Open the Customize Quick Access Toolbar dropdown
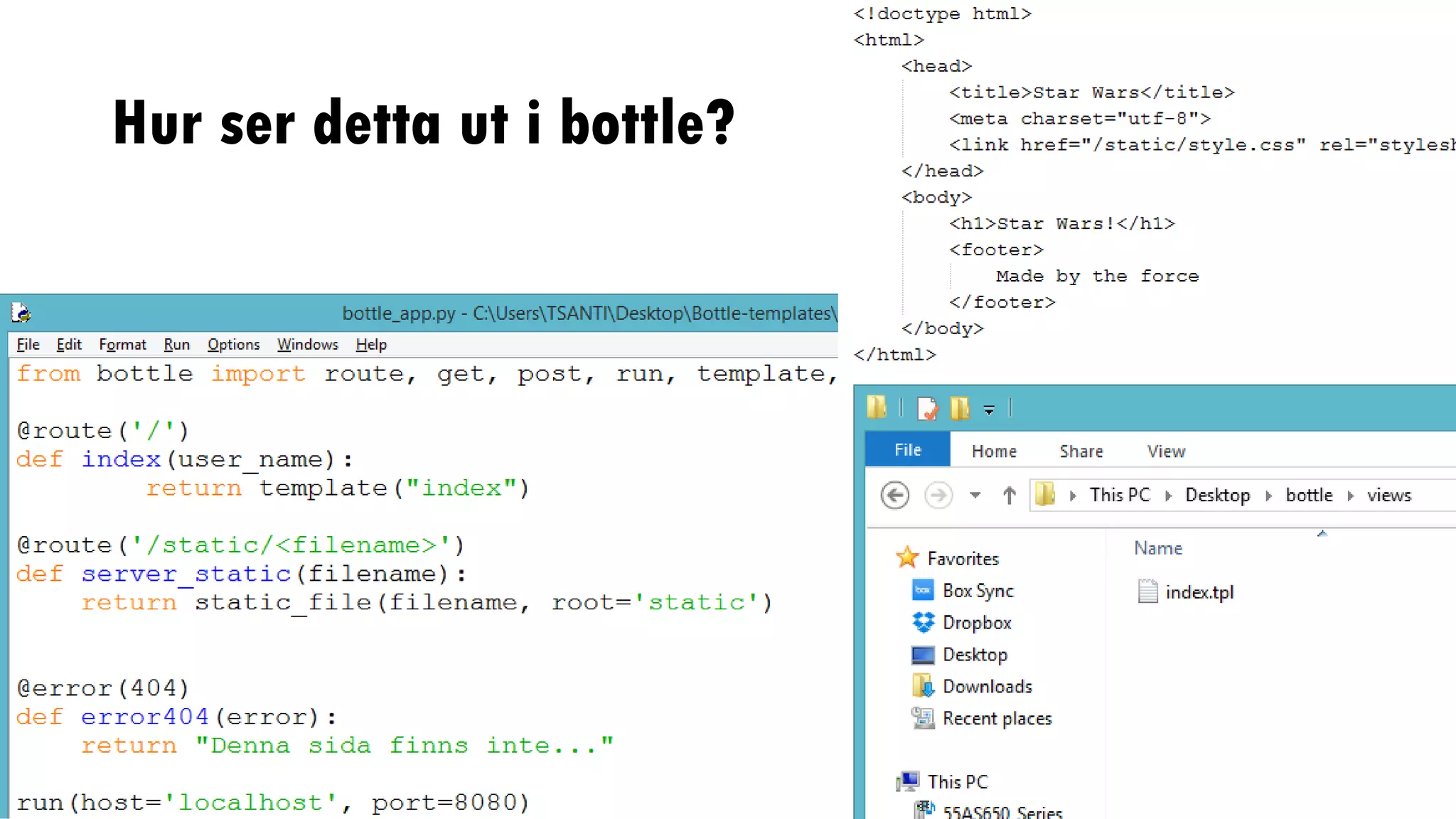 click(989, 409)
